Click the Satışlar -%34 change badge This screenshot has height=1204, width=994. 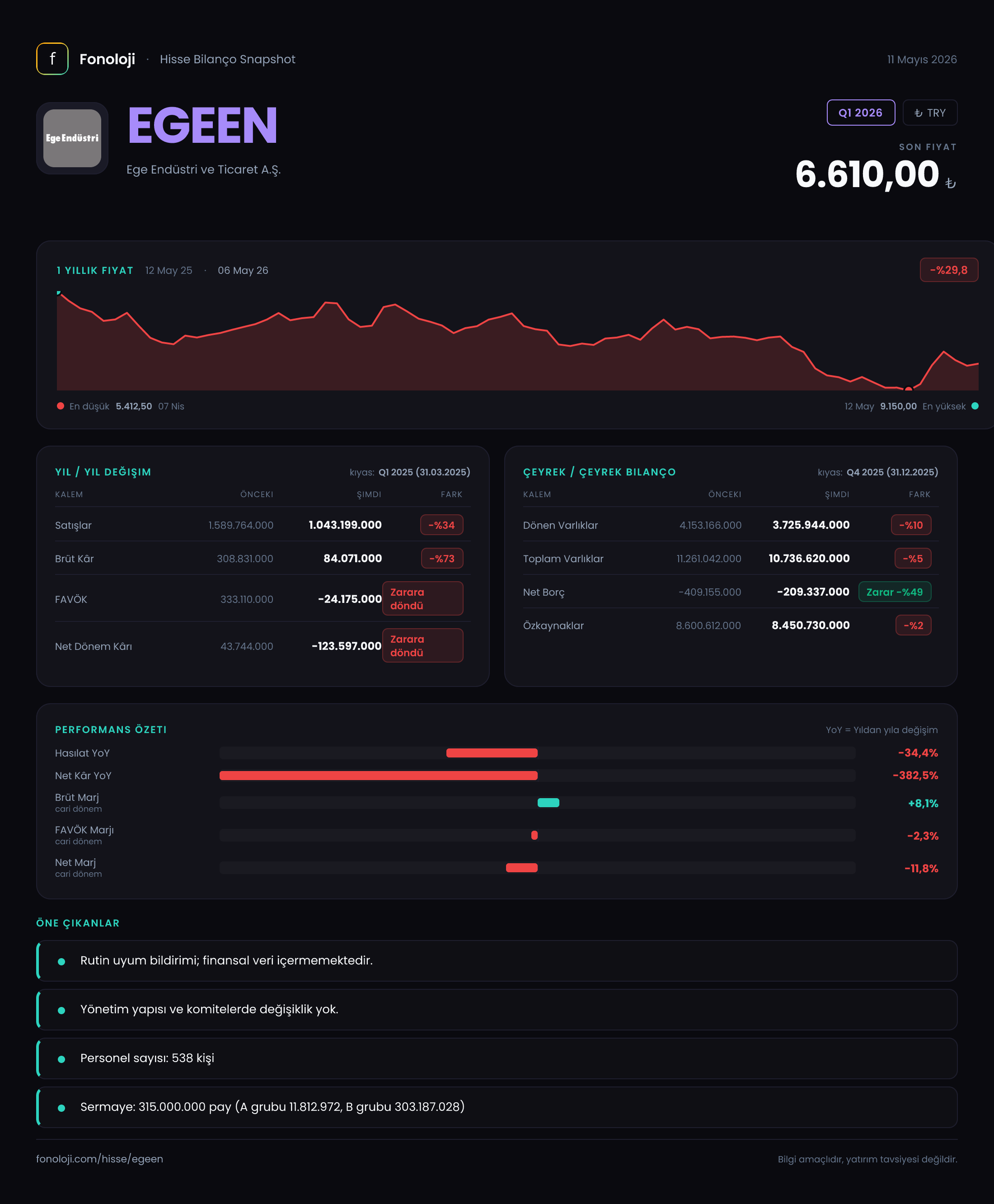click(441, 525)
